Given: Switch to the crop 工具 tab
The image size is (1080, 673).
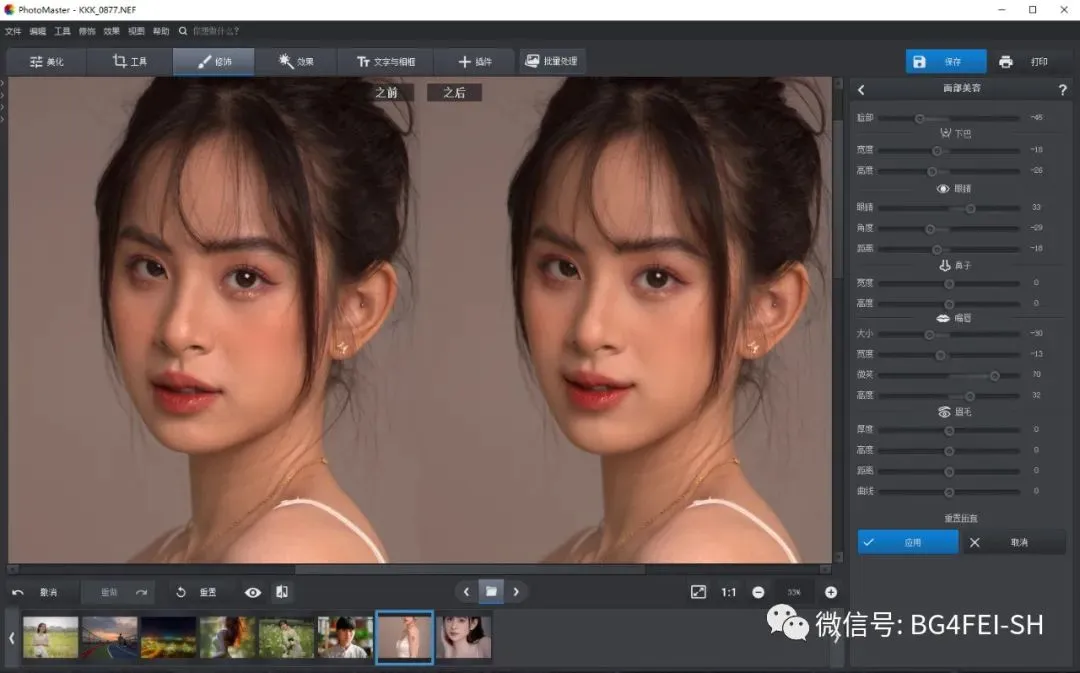Looking at the screenshot, I should pyautogui.click(x=129, y=61).
